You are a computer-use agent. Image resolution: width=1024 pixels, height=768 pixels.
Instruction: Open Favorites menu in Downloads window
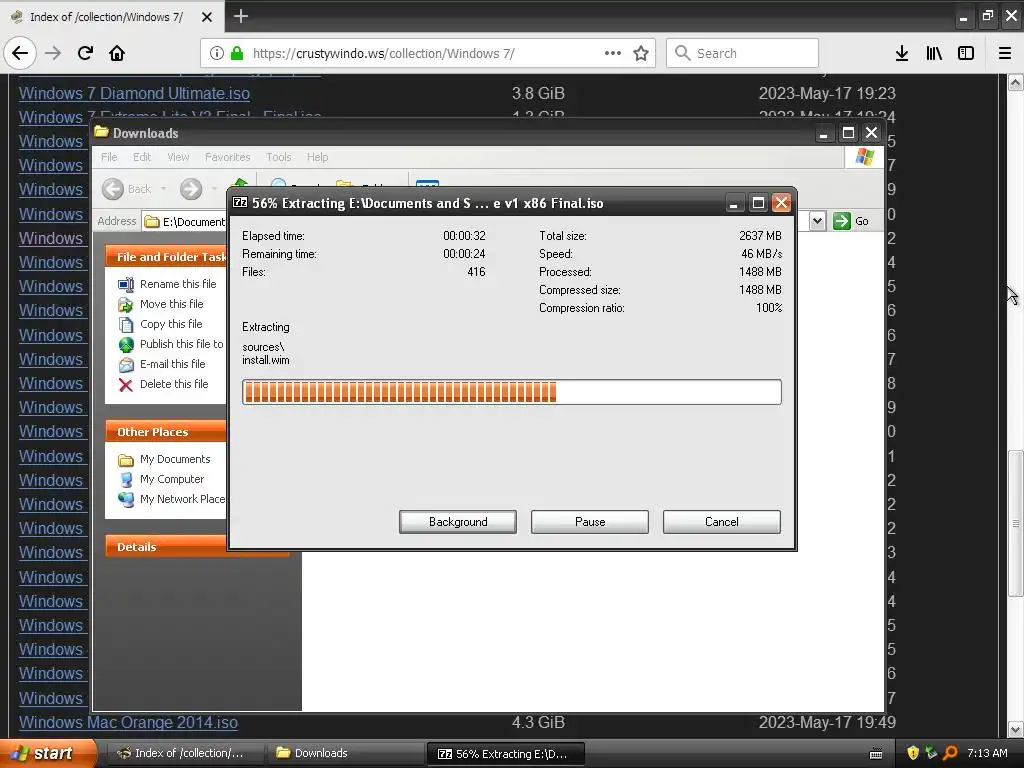click(227, 157)
